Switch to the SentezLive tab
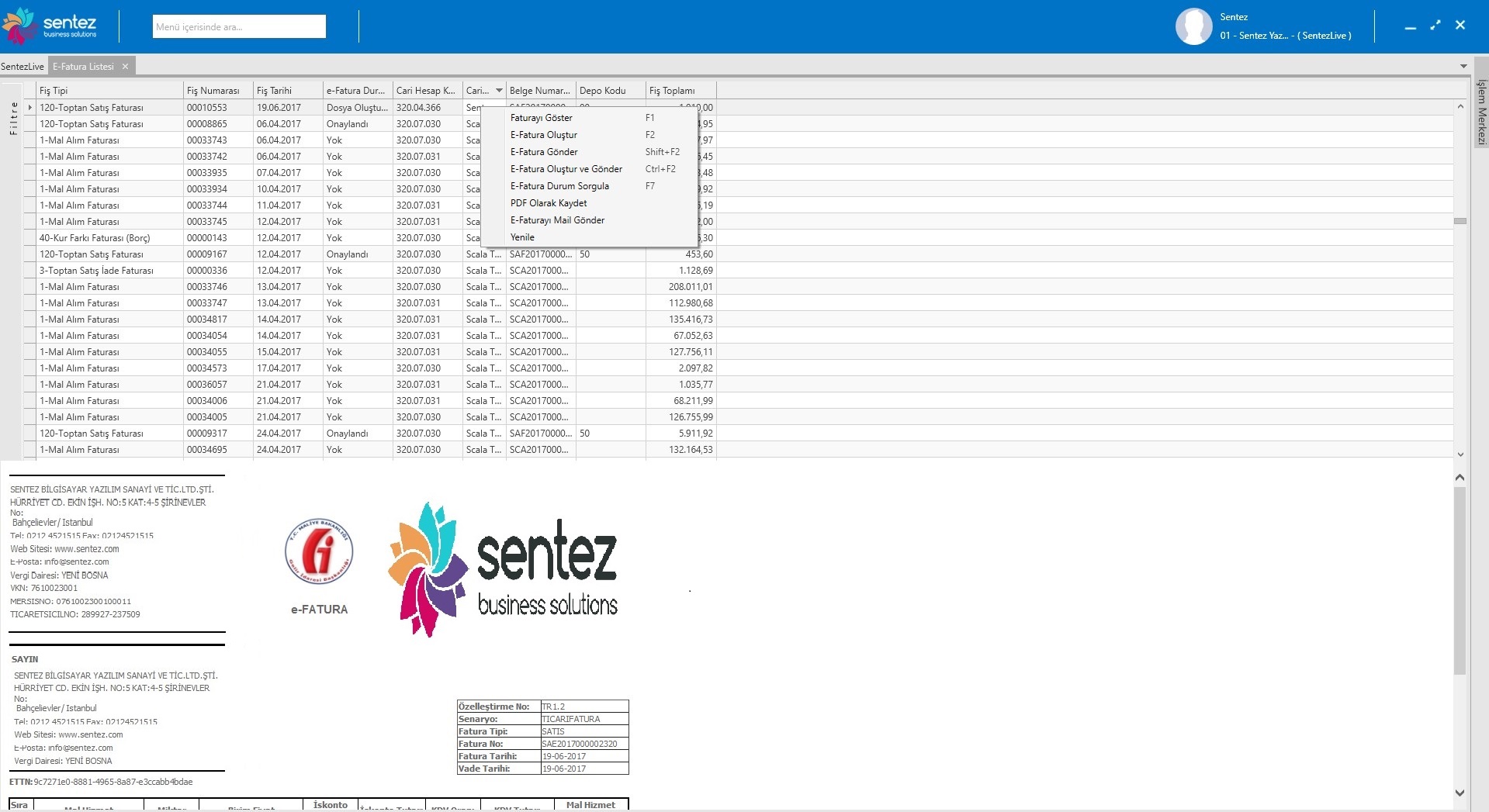1489x812 pixels. 23,67
